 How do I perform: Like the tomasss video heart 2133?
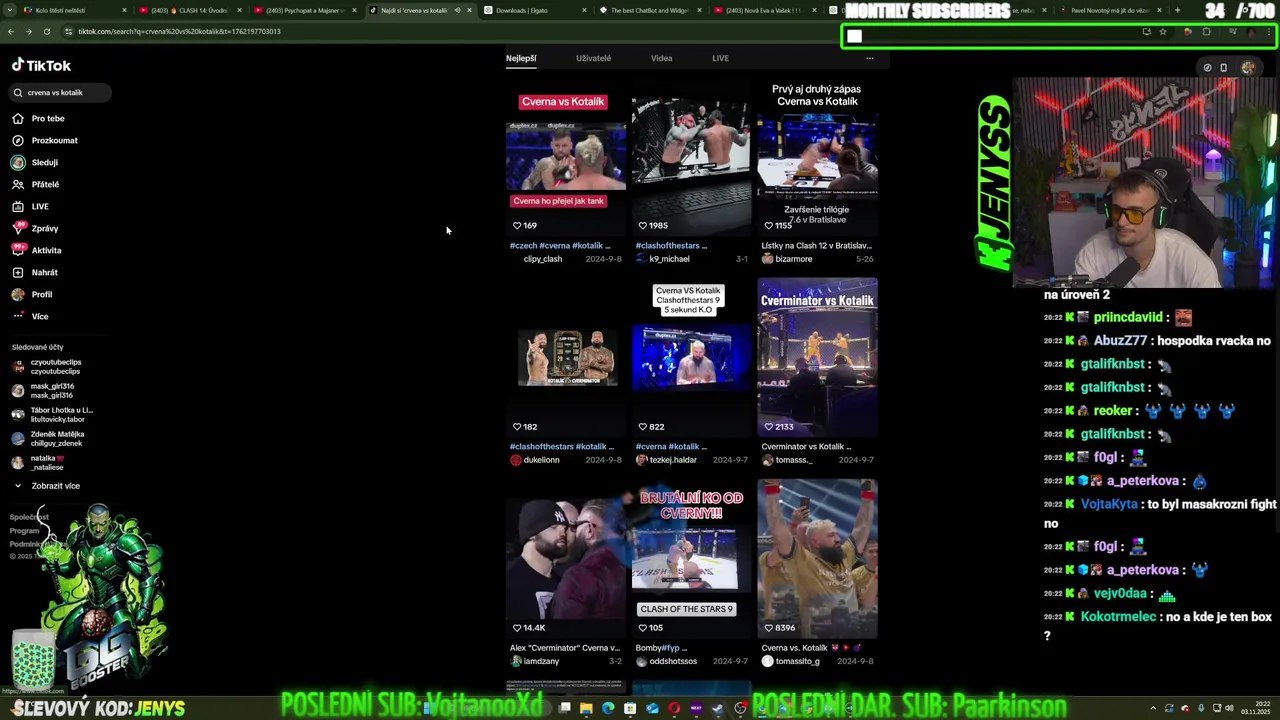point(769,426)
